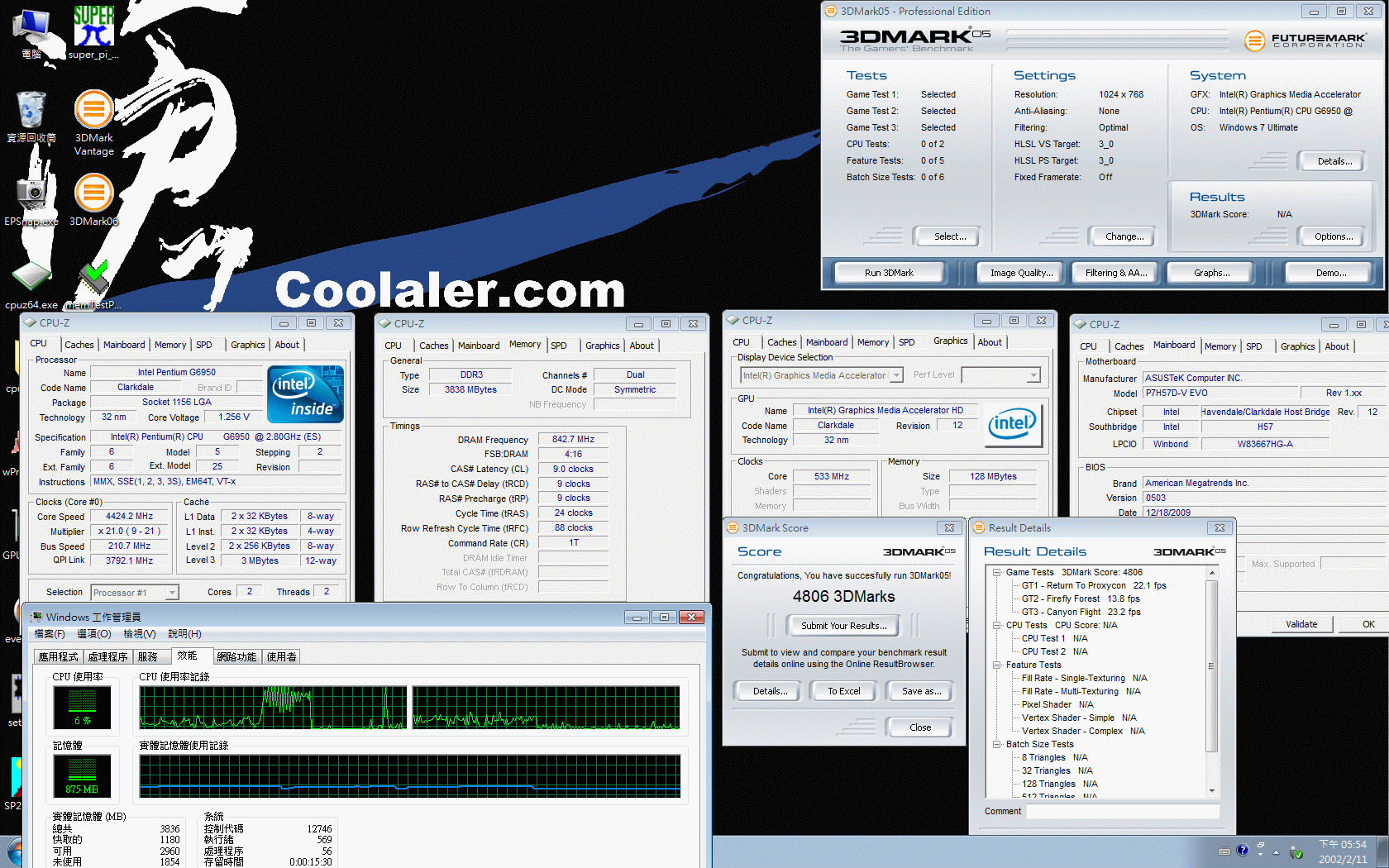1389x868 pixels.
Task: Click the Intel inside logo in CPU-Z
Action: [x=305, y=394]
